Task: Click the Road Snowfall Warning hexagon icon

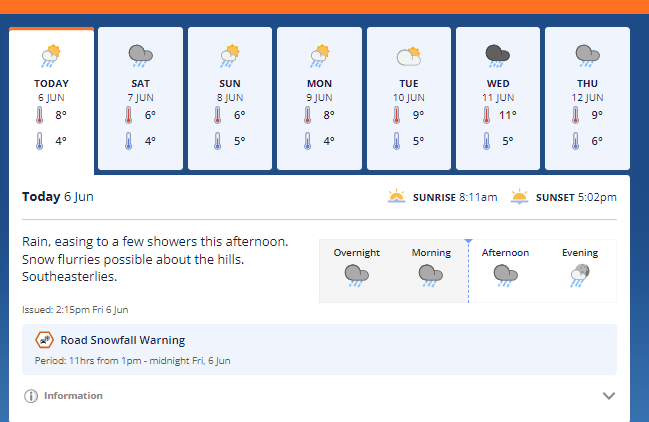Action: point(44,340)
